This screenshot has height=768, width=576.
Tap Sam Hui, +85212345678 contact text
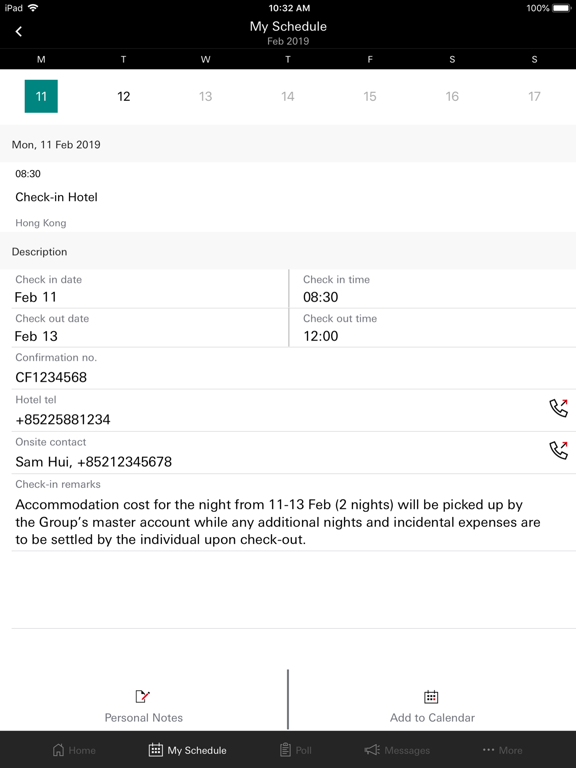tap(94, 462)
